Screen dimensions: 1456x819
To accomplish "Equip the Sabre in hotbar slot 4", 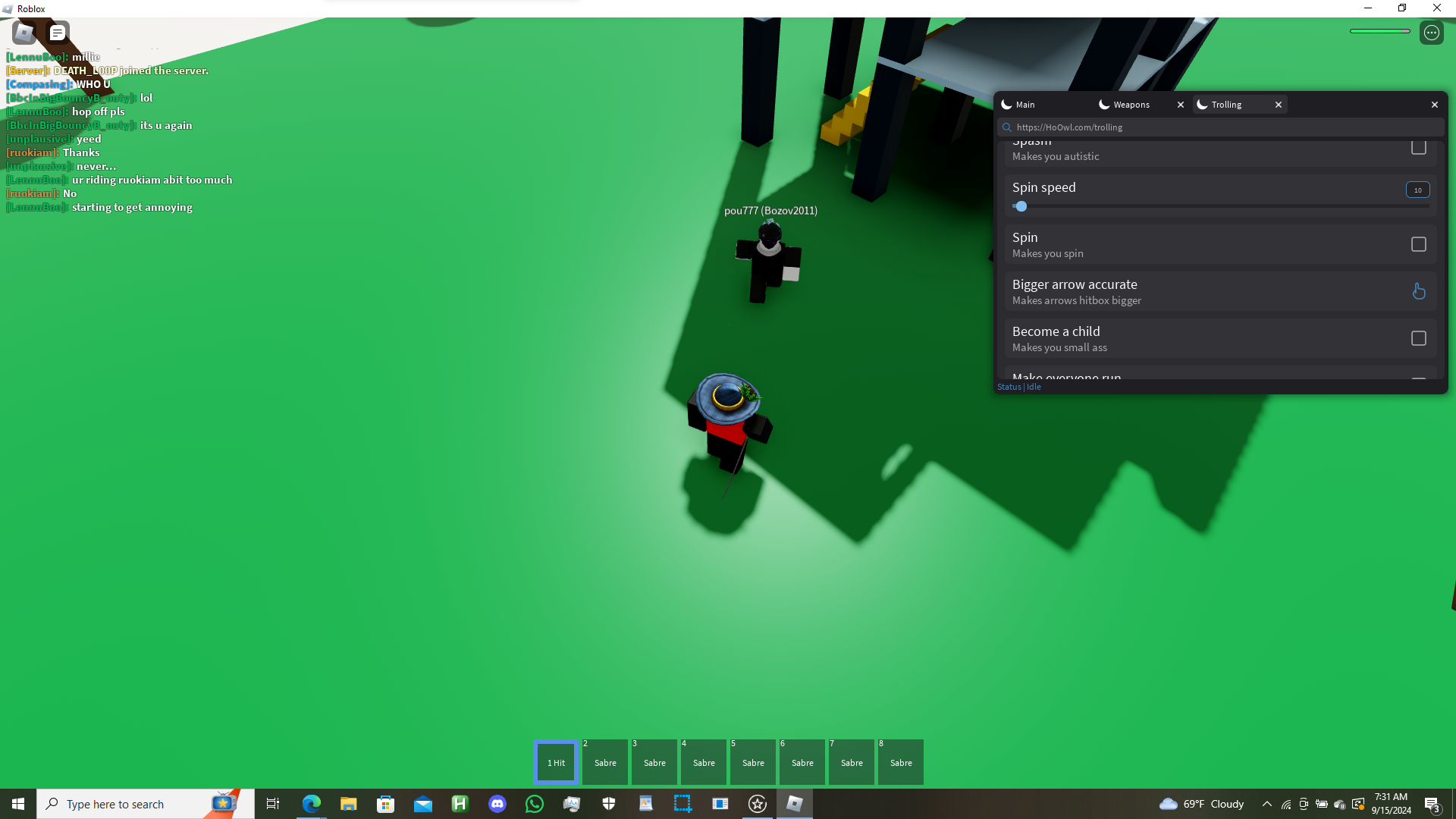I will point(704,762).
